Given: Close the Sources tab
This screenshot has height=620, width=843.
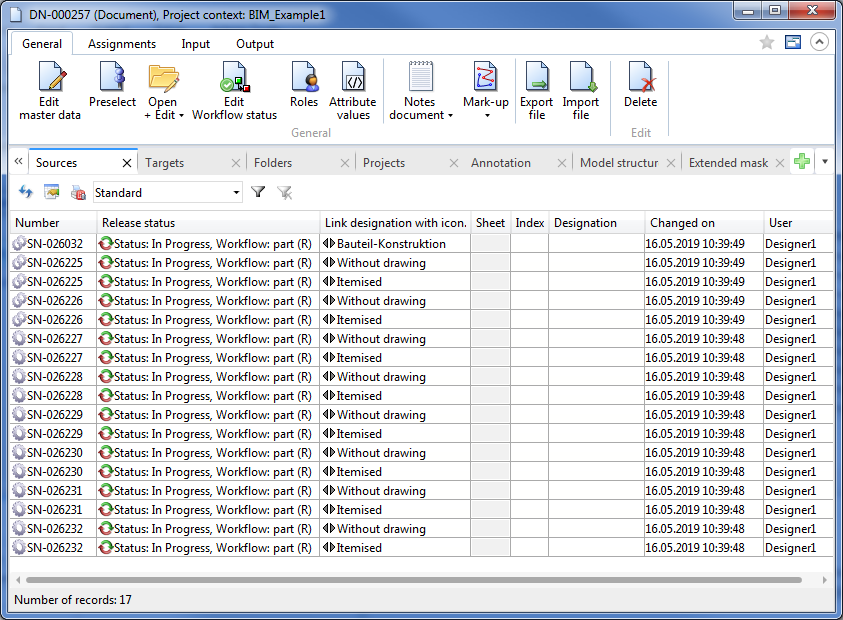Looking at the screenshot, I should pyautogui.click(x=127, y=163).
